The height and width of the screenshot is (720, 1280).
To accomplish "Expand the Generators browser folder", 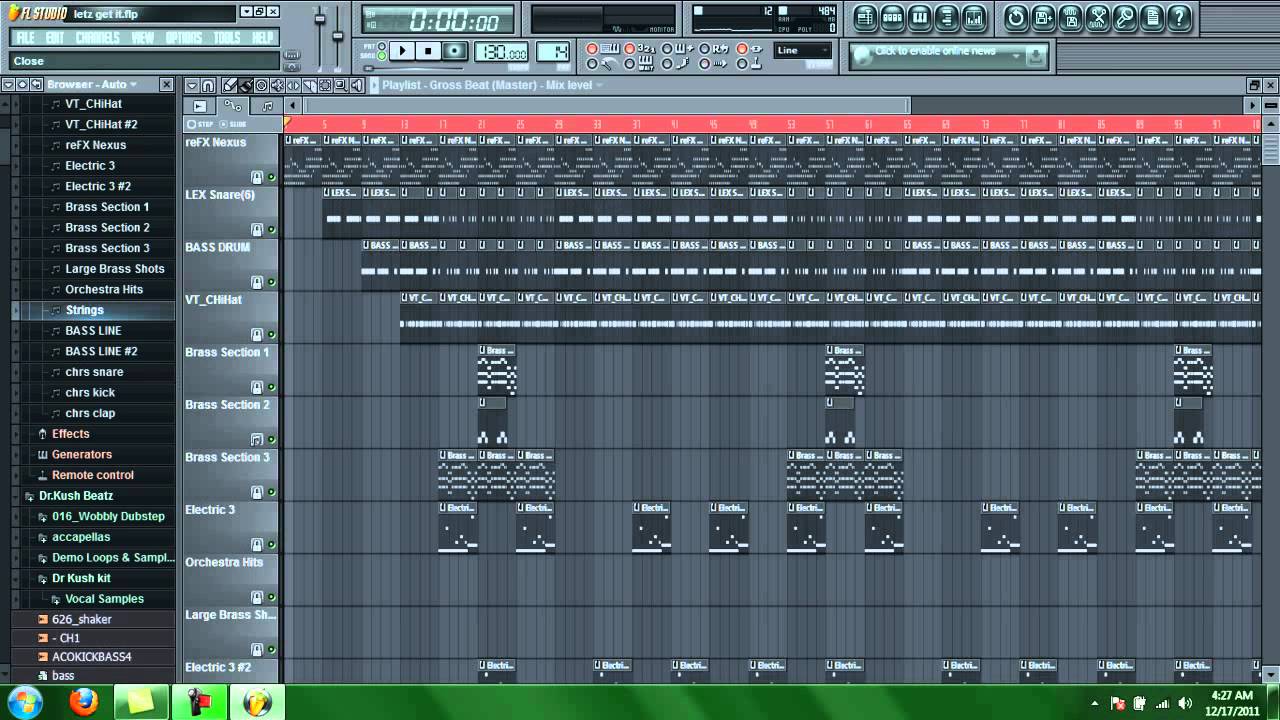I will 82,454.
